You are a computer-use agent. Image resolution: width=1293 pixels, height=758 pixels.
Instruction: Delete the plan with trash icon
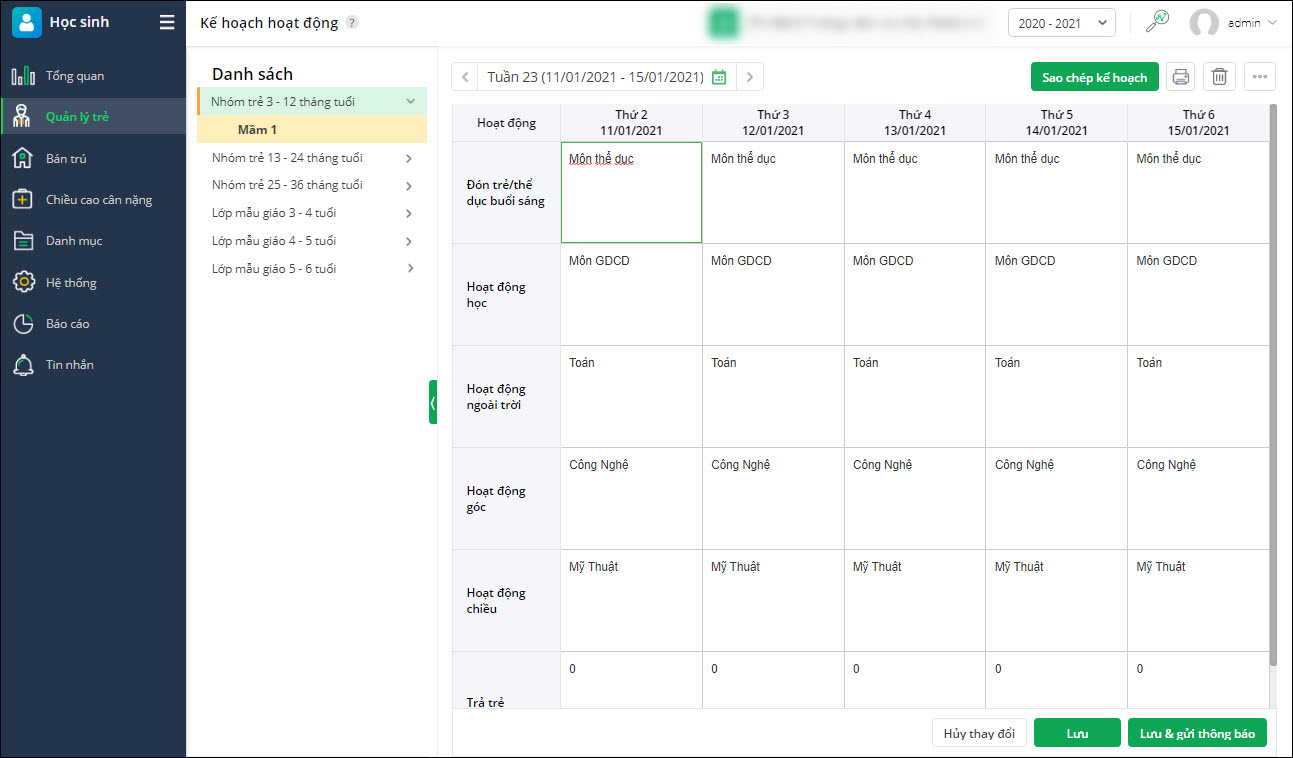pos(1219,77)
